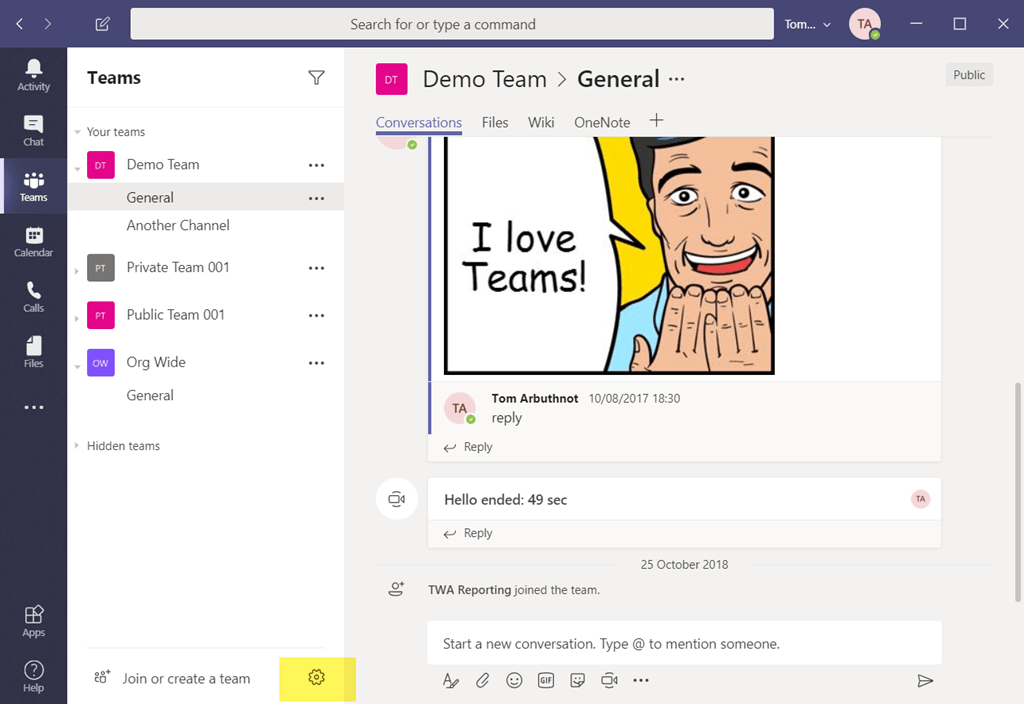Click the filter teams funnel icon
This screenshot has height=704, width=1024.
pyautogui.click(x=316, y=78)
